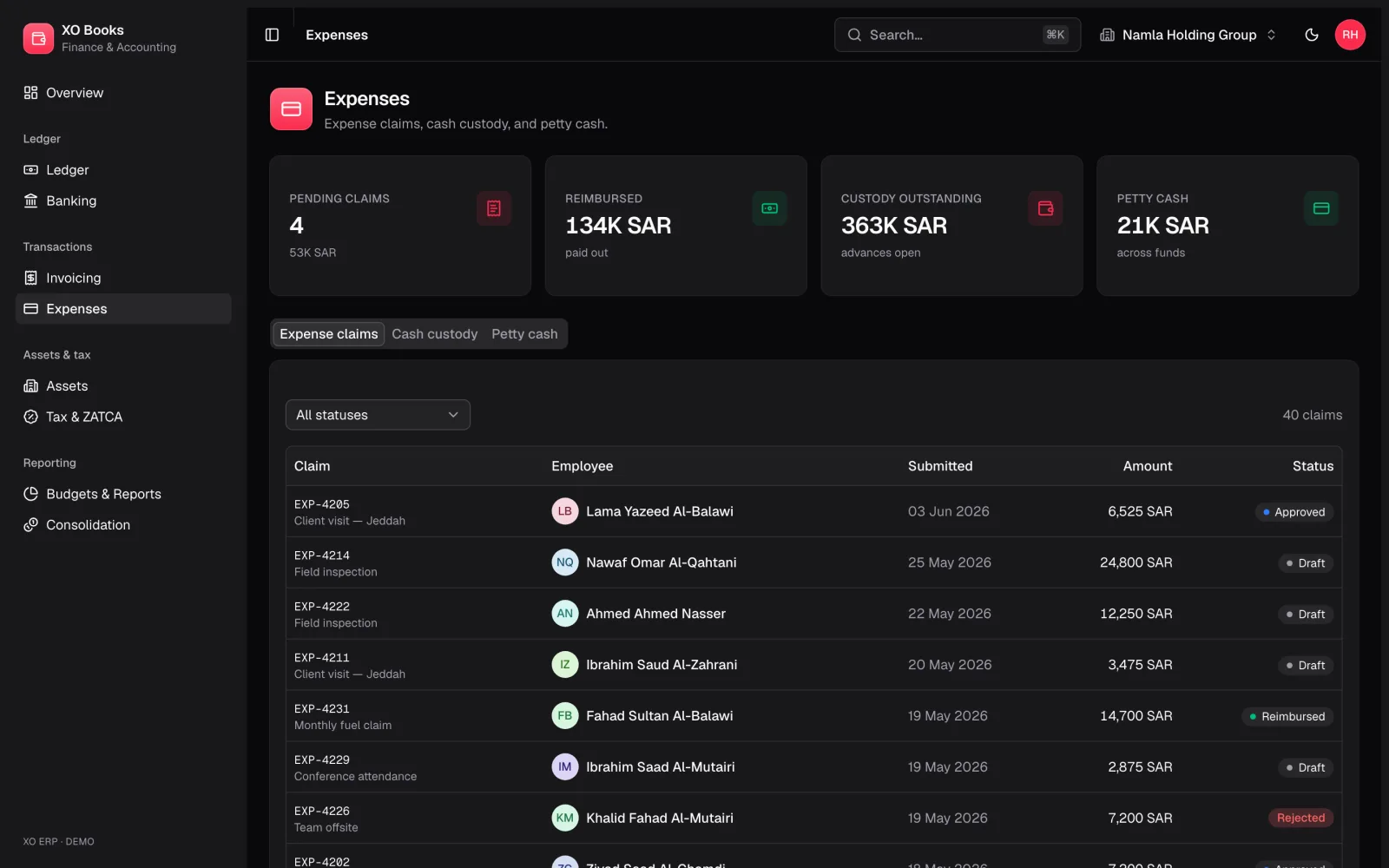Click the Petty Cash card icon
The height and width of the screenshot is (868, 1389).
pyautogui.click(x=1321, y=208)
